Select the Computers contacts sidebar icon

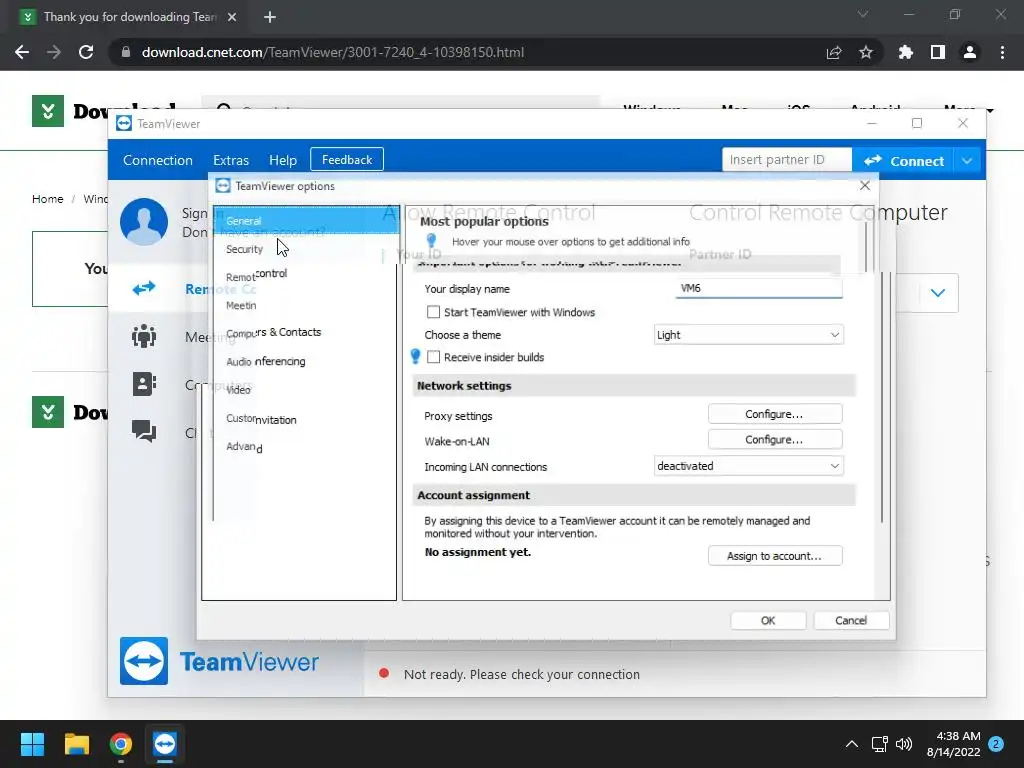144,384
